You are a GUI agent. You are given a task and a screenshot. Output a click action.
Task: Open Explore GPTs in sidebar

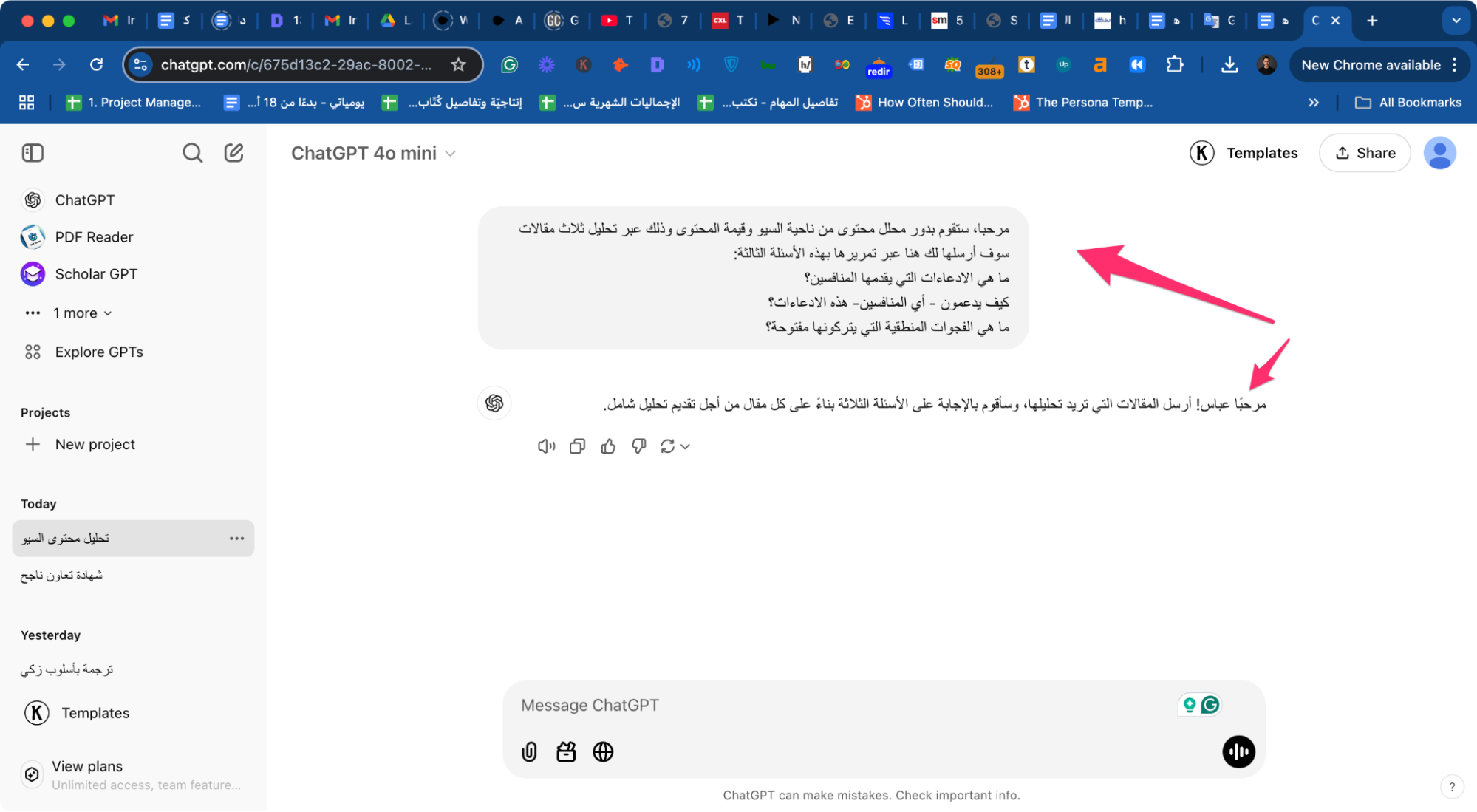pyautogui.click(x=98, y=352)
